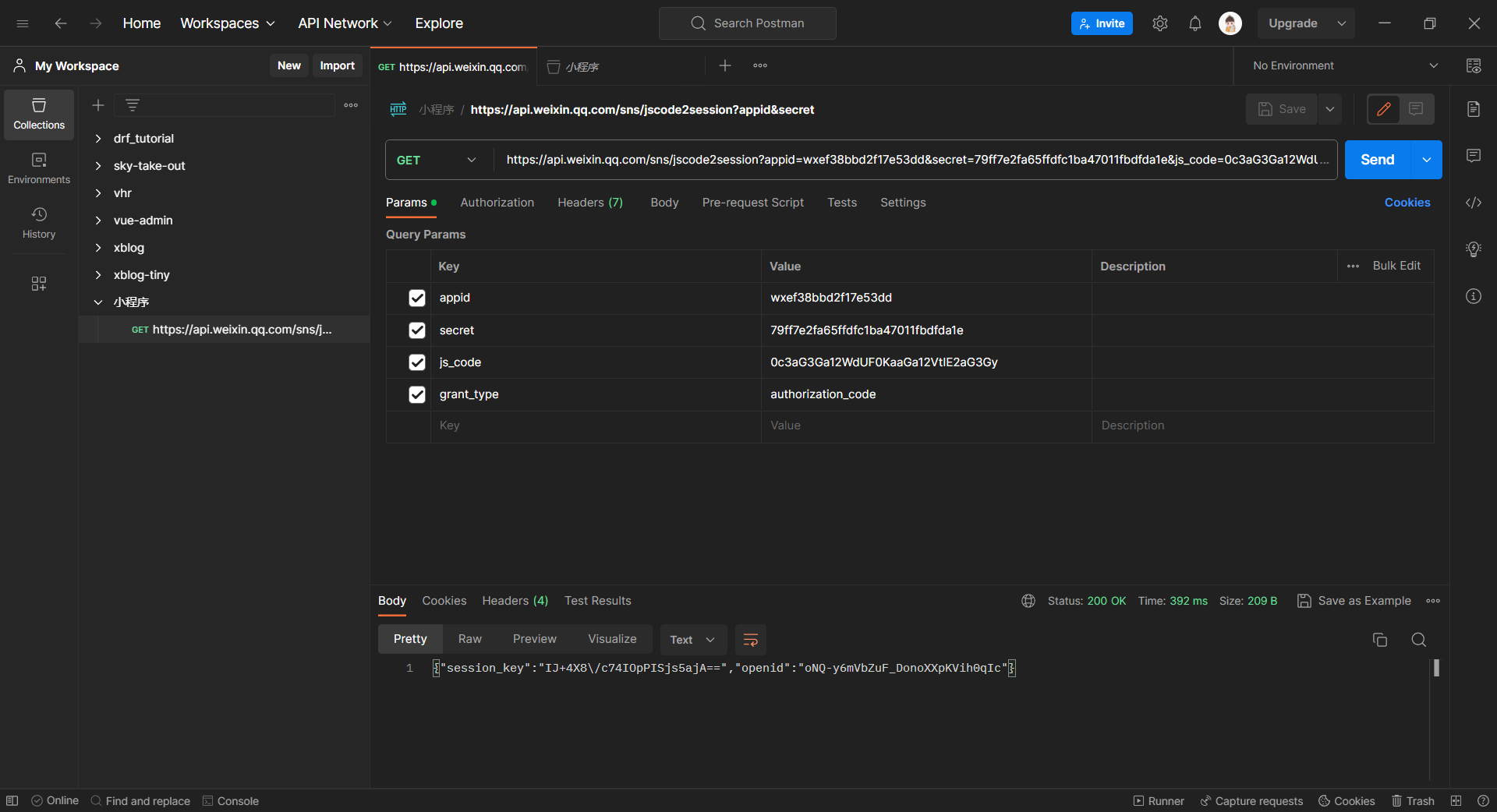Open the Environments sidebar panel
Screen dimensions: 1497x812
[39, 168]
